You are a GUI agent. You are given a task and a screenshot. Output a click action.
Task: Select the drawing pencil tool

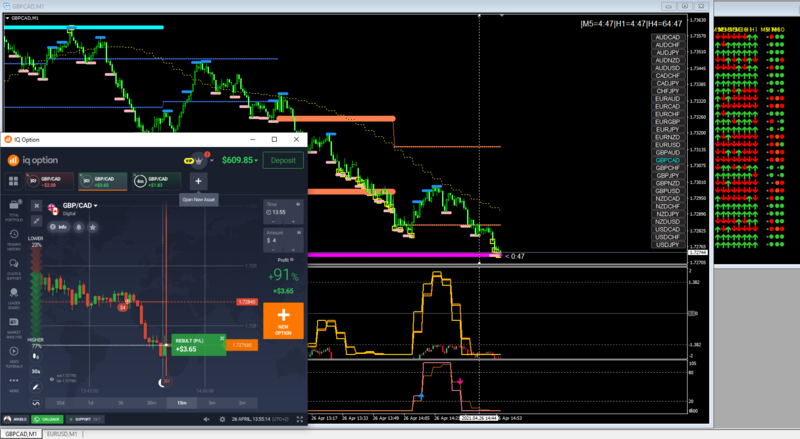36,387
